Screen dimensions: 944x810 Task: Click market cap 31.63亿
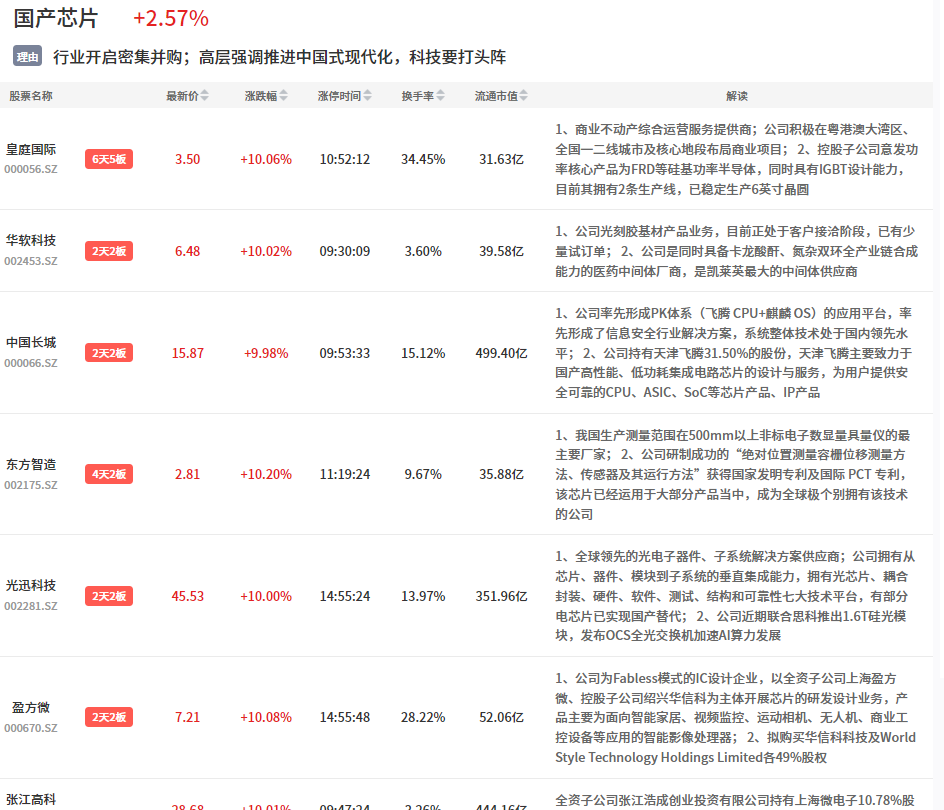coord(502,159)
